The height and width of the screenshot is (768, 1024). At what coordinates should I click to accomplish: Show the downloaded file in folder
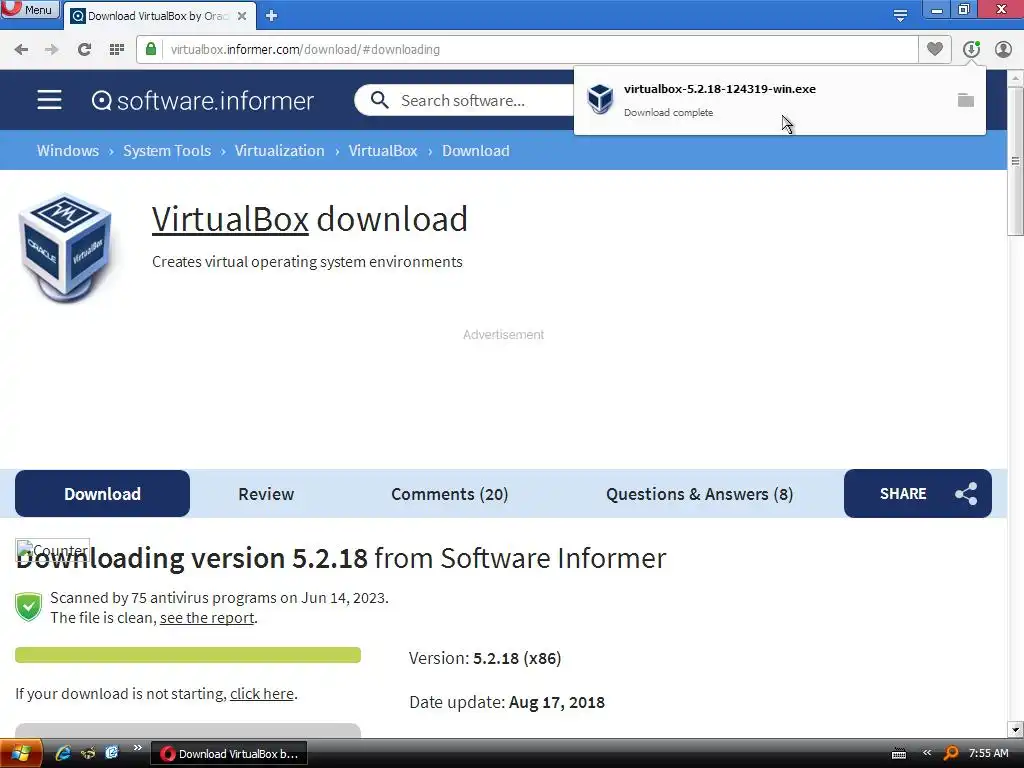pyautogui.click(x=966, y=100)
